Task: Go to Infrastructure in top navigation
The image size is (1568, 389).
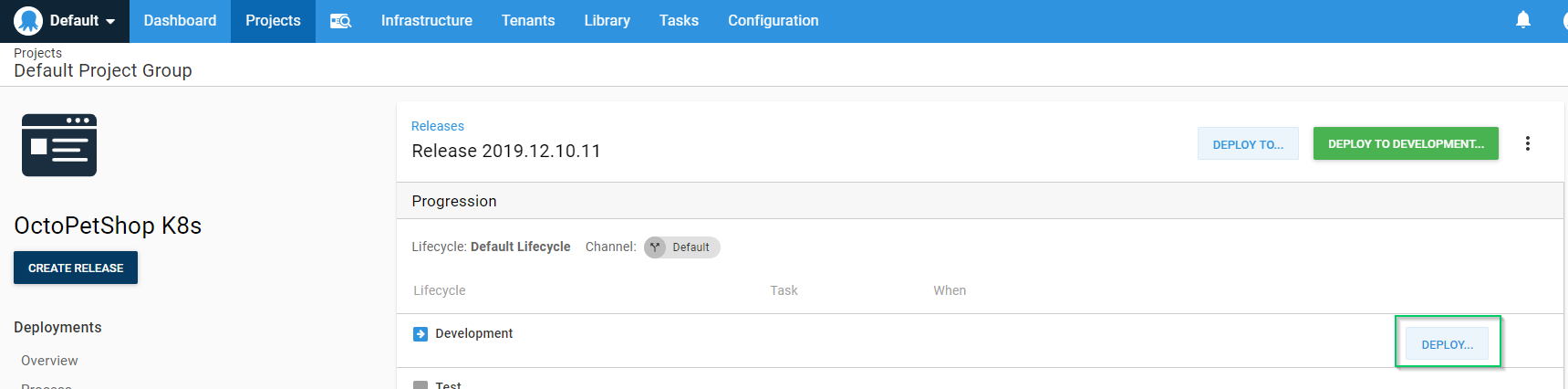Action: click(426, 21)
